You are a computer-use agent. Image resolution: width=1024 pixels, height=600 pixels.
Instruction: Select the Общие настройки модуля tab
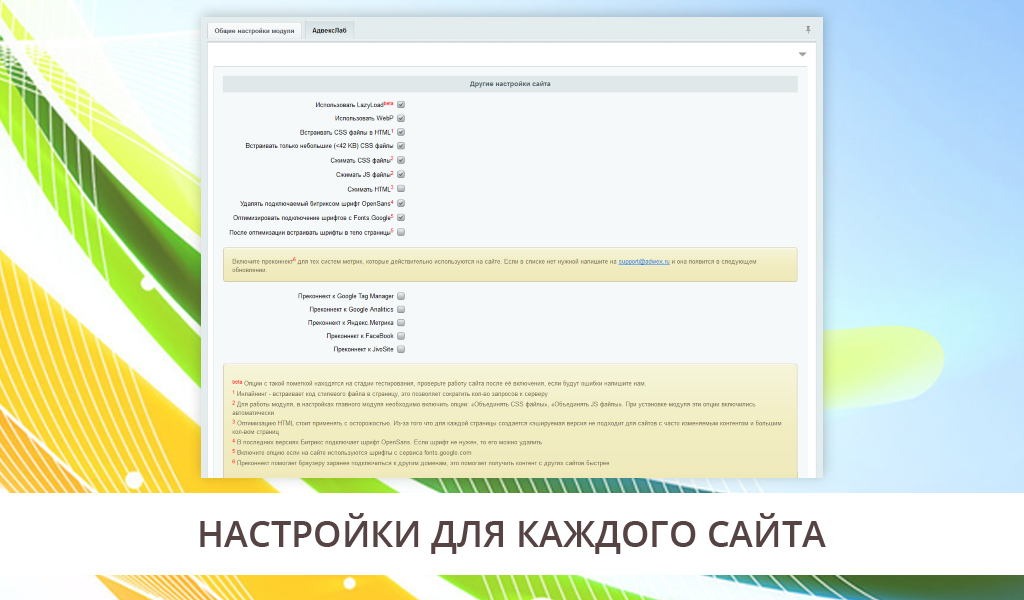[x=254, y=30]
